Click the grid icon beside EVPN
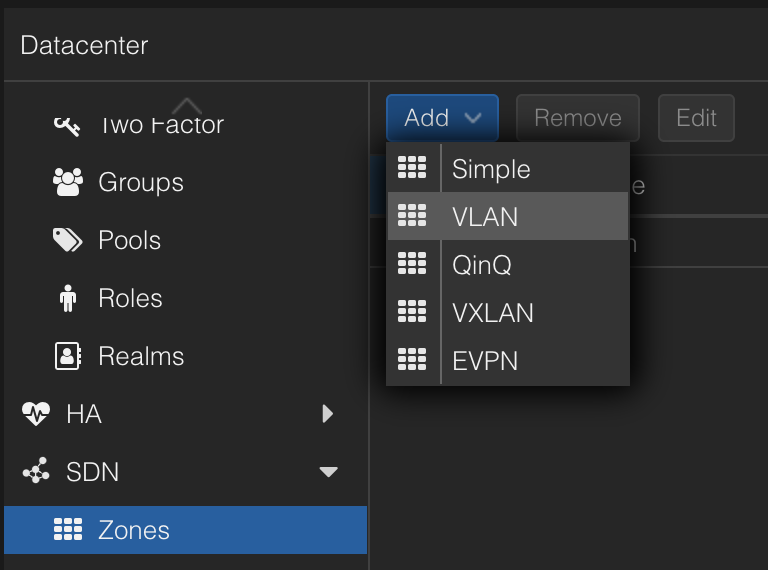768x570 pixels. pyautogui.click(x=412, y=359)
